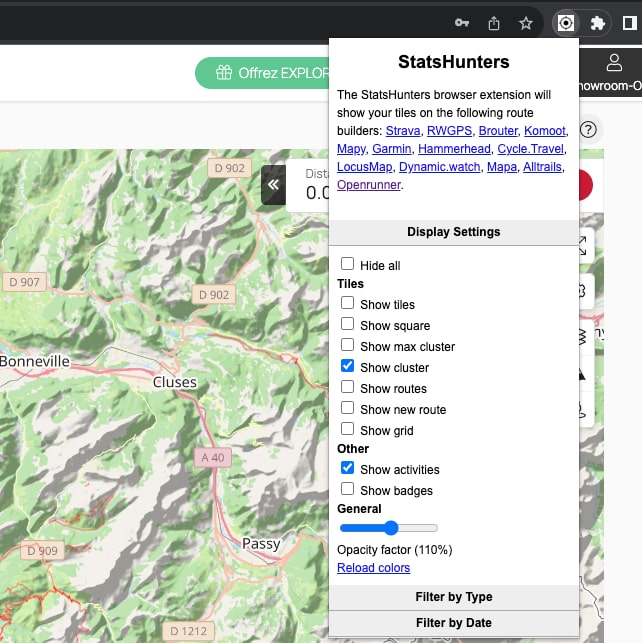Viewport: 642px width, 643px height.
Task: Enable the Show square checkbox
Action: point(347,324)
